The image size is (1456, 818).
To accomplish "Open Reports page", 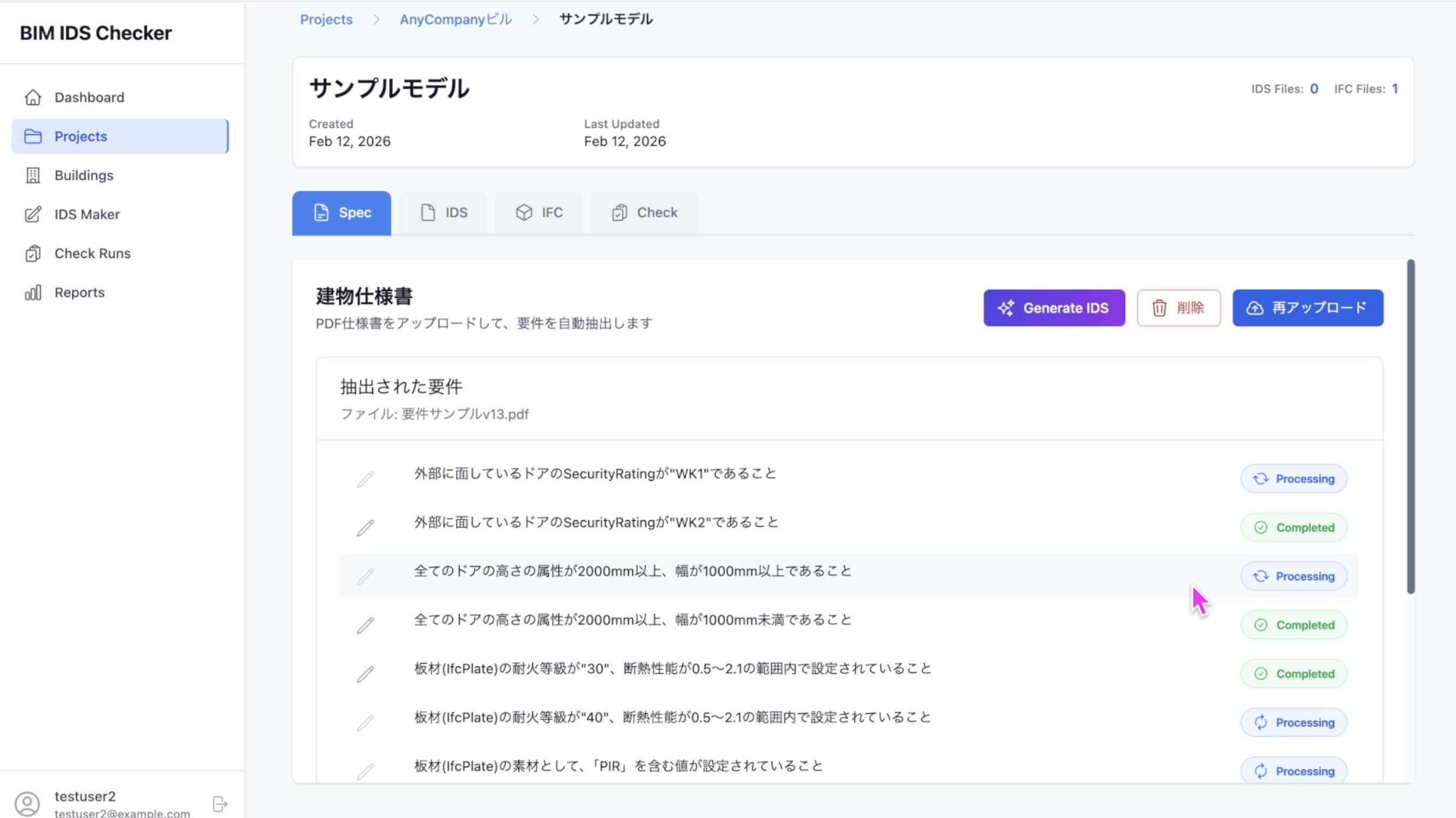I will [x=120, y=292].
